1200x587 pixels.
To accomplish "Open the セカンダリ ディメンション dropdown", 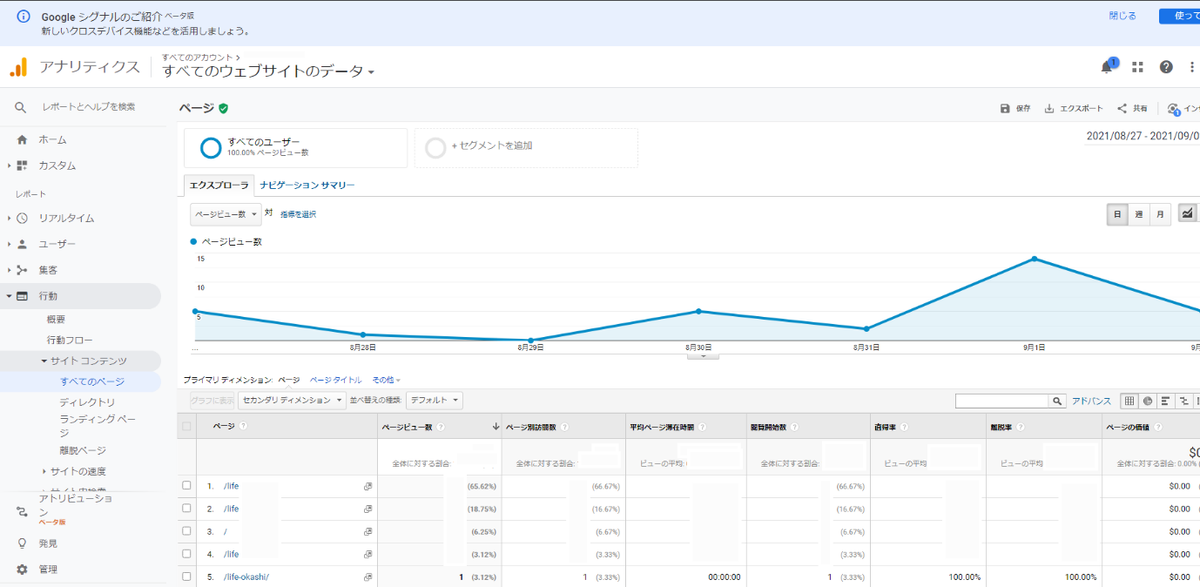I will (292, 400).
